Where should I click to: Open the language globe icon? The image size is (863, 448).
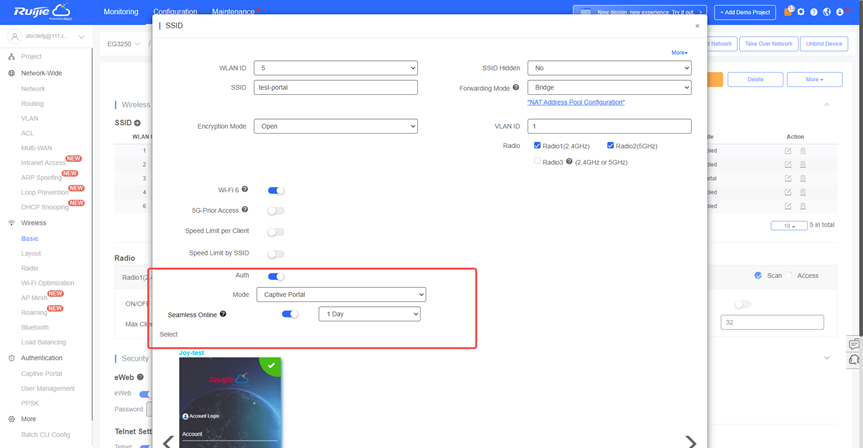(827, 12)
